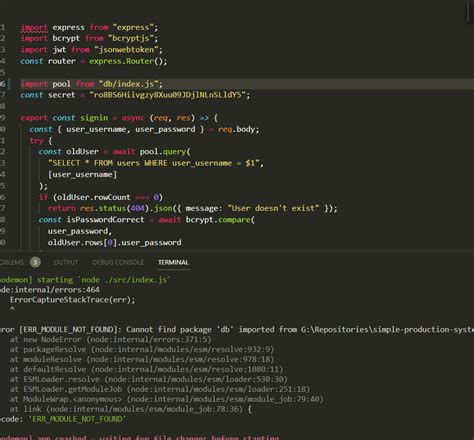
Task: Click the "User doesn't exist" message string
Action: [273, 208]
